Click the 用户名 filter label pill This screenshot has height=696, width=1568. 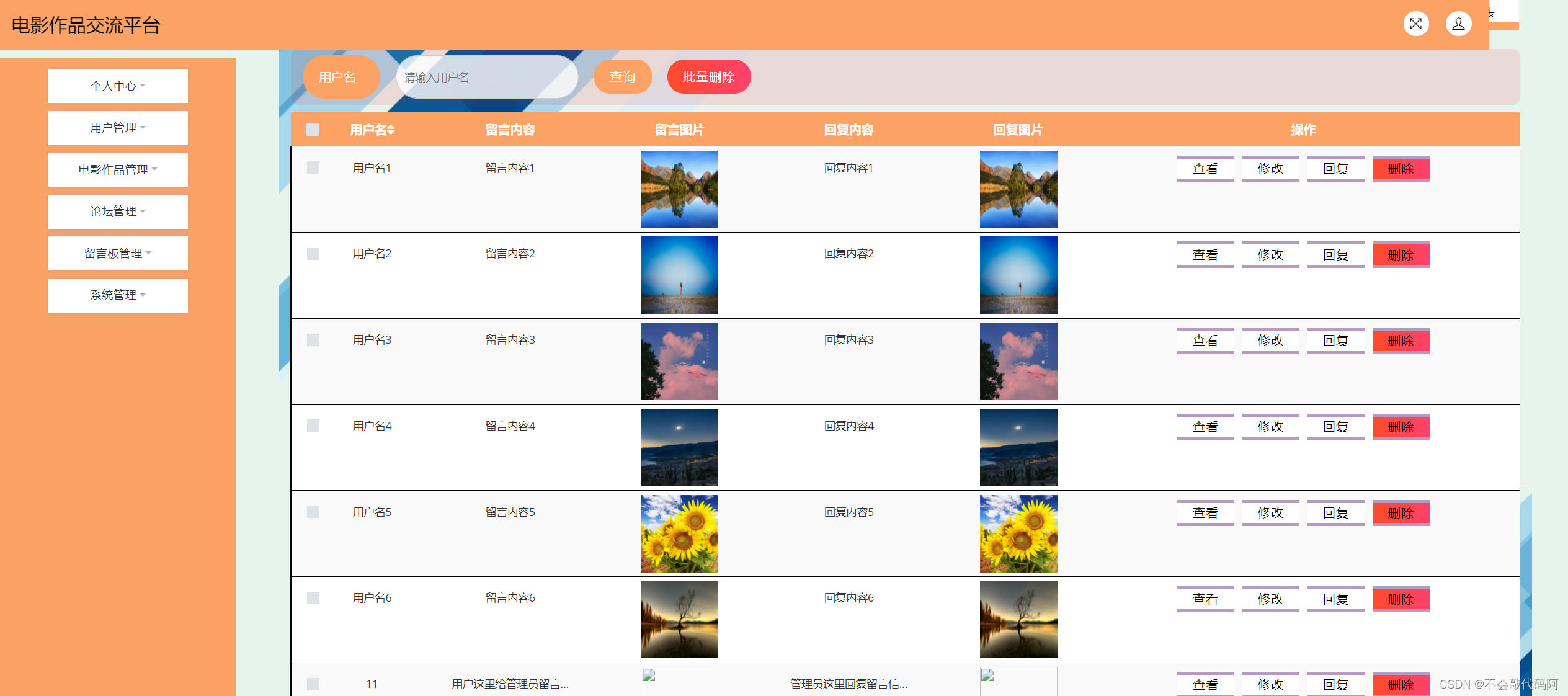click(x=341, y=76)
